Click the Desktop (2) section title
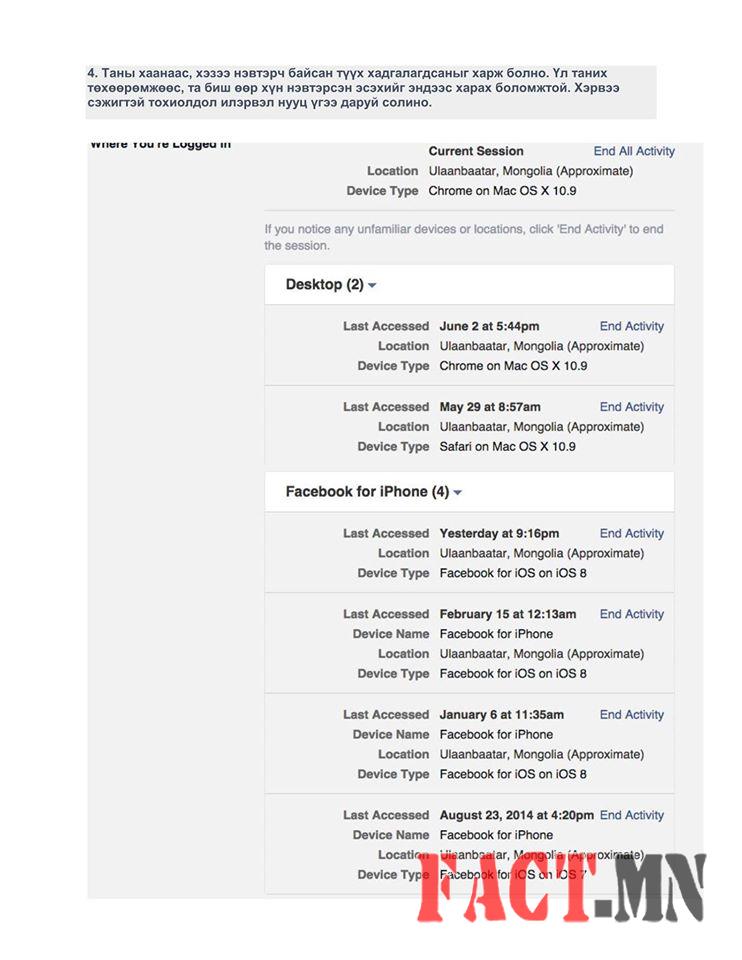Image resolution: width=742 pixels, height=960 pixels. click(x=324, y=285)
